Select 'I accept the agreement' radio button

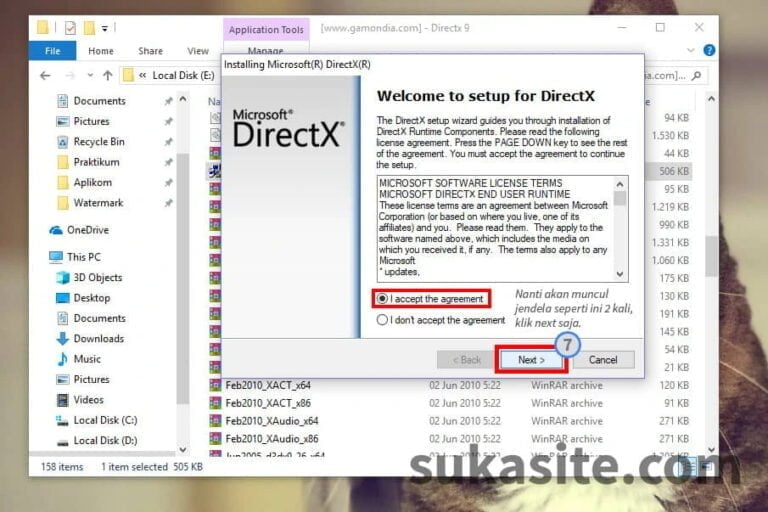[382, 298]
